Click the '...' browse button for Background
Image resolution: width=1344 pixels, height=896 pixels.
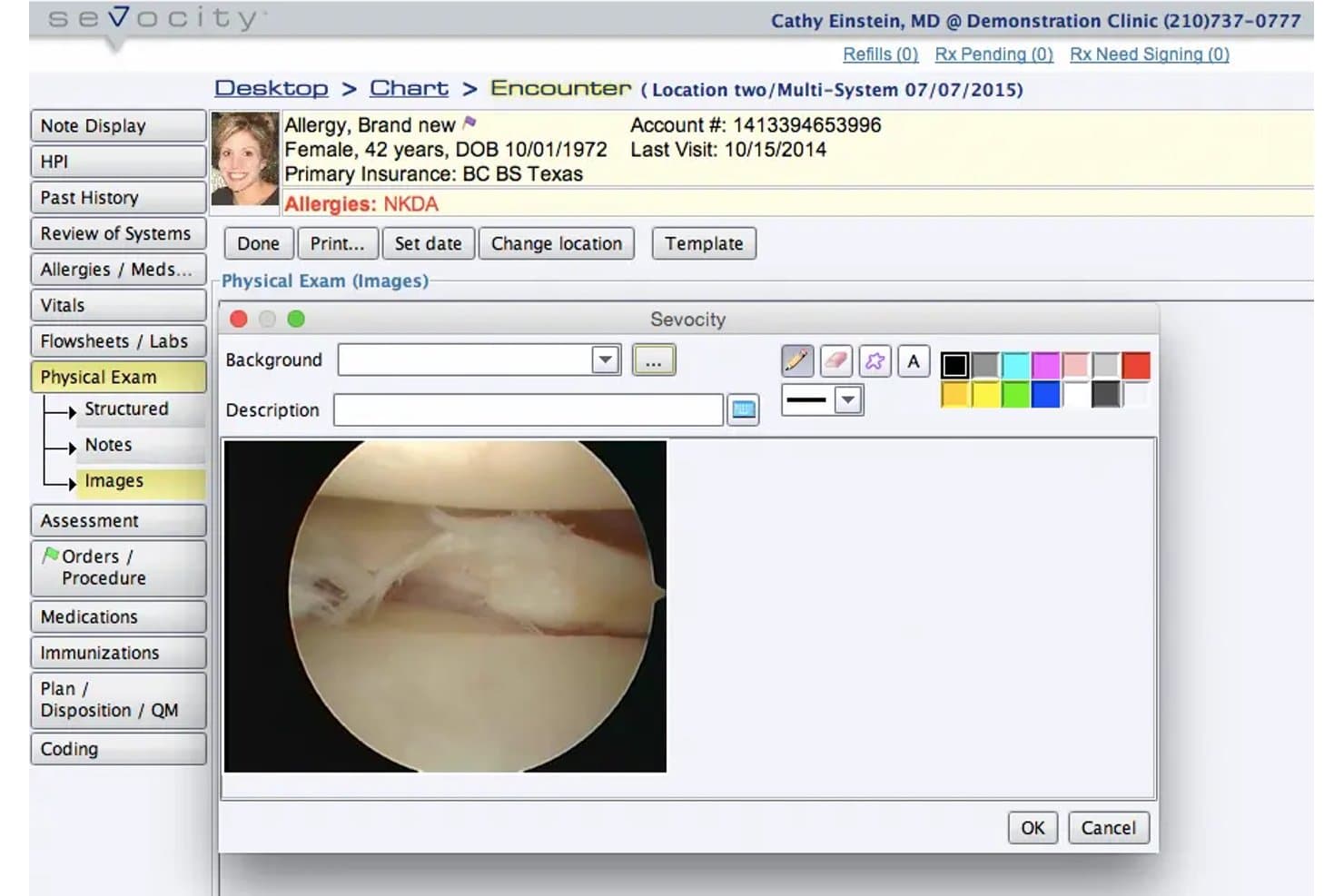(x=654, y=360)
